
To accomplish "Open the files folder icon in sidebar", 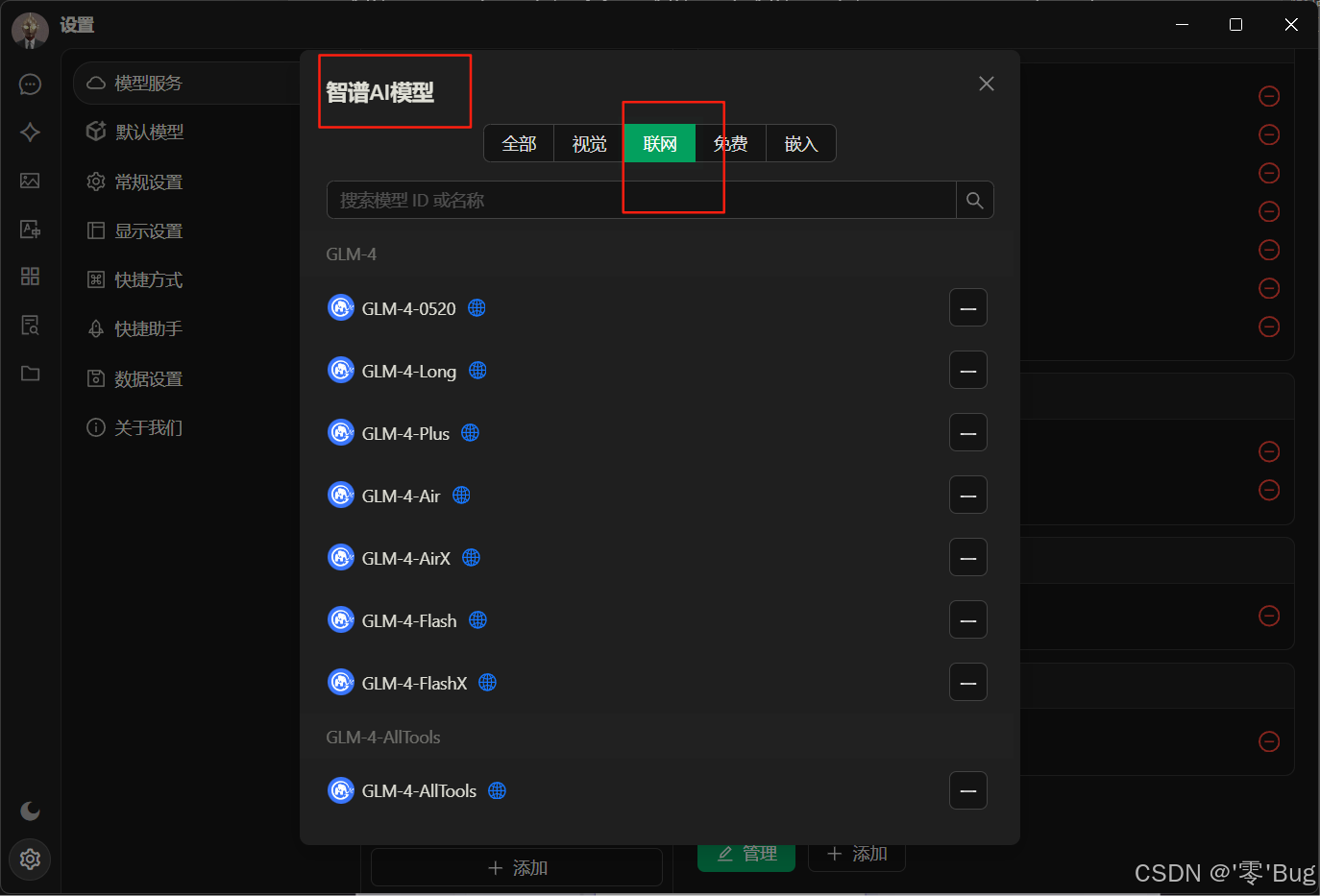I will (30, 373).
